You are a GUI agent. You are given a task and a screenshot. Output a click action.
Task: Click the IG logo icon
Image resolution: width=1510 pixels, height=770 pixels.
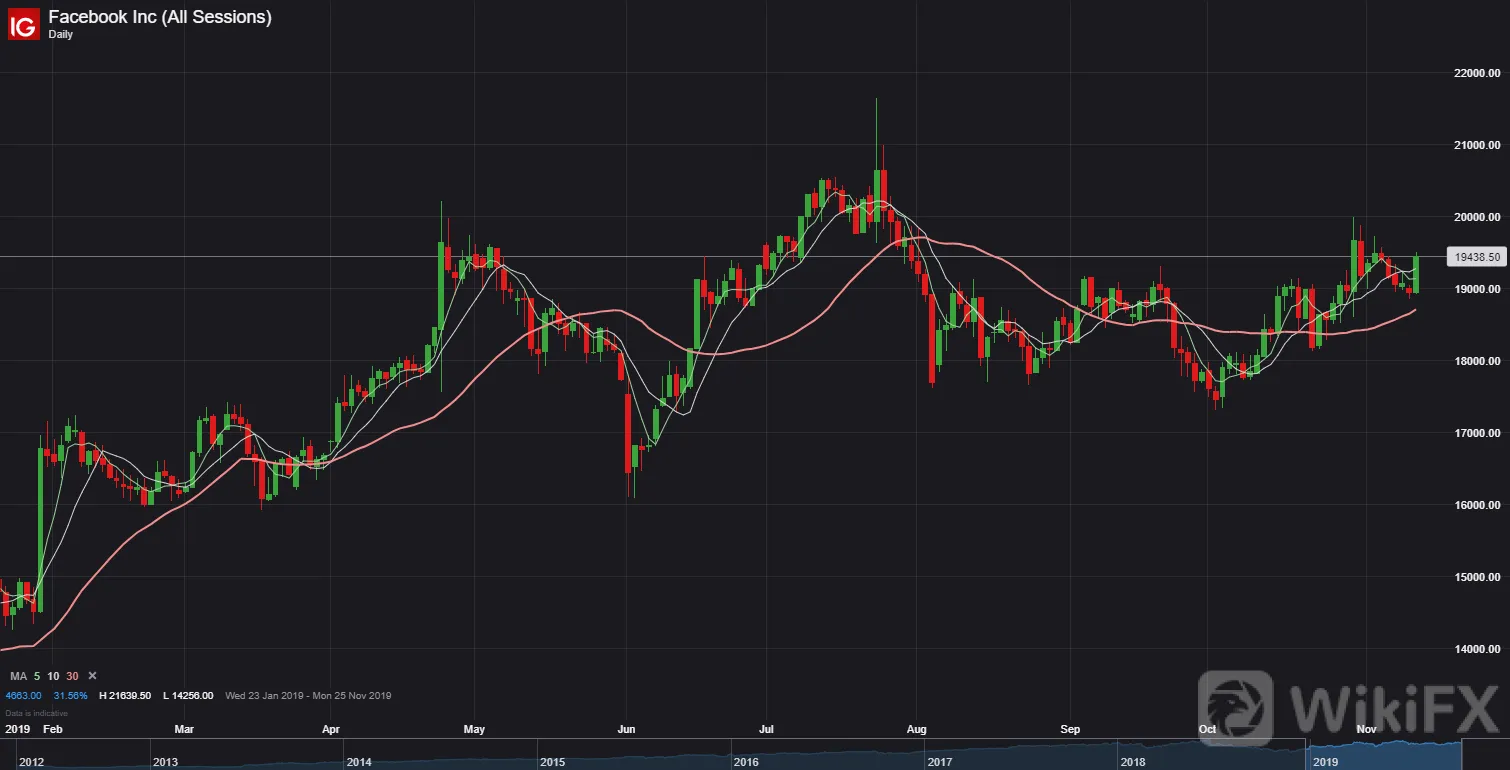pos(24,24)
